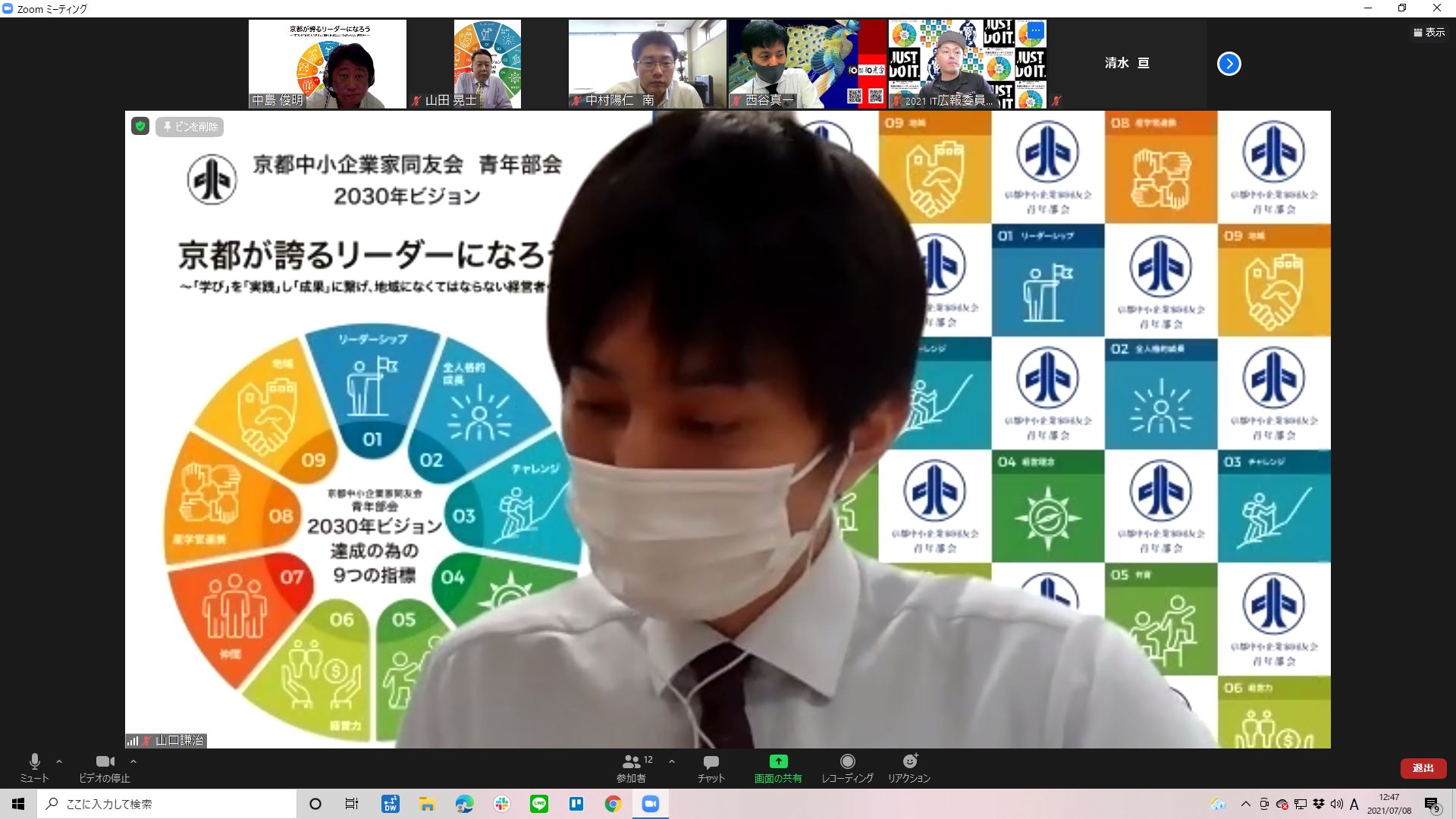Image resolution: width=1456 pixels, height=819 pixels.
Task: Mute the microphone in Zoom
Action: tap(34, 767)
